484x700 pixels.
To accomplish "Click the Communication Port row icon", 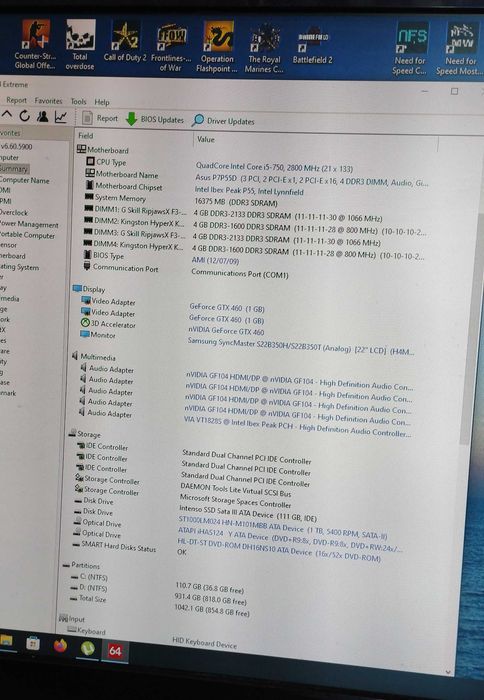I will pos(87,267).
